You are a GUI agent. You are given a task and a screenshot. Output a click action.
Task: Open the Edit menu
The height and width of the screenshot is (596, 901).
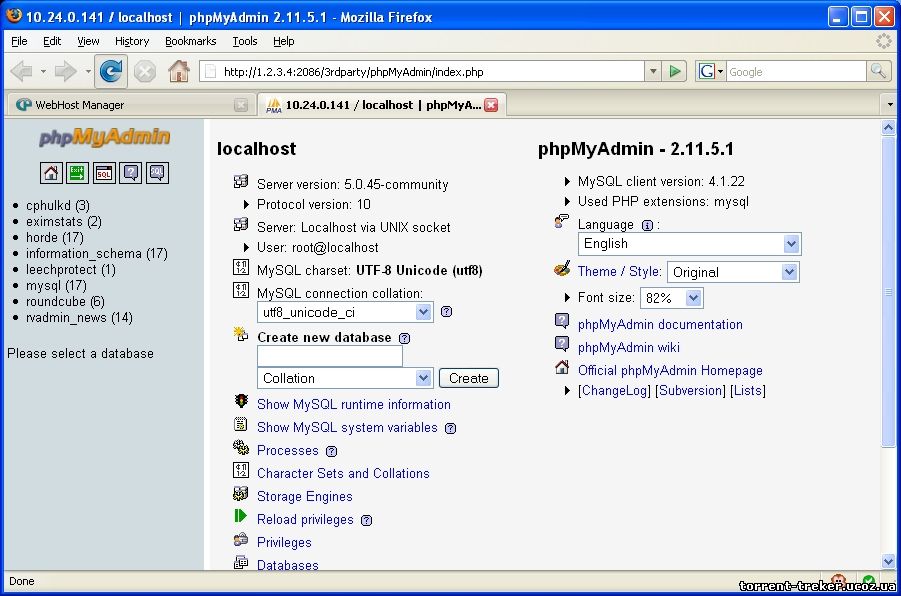(52, 41)
